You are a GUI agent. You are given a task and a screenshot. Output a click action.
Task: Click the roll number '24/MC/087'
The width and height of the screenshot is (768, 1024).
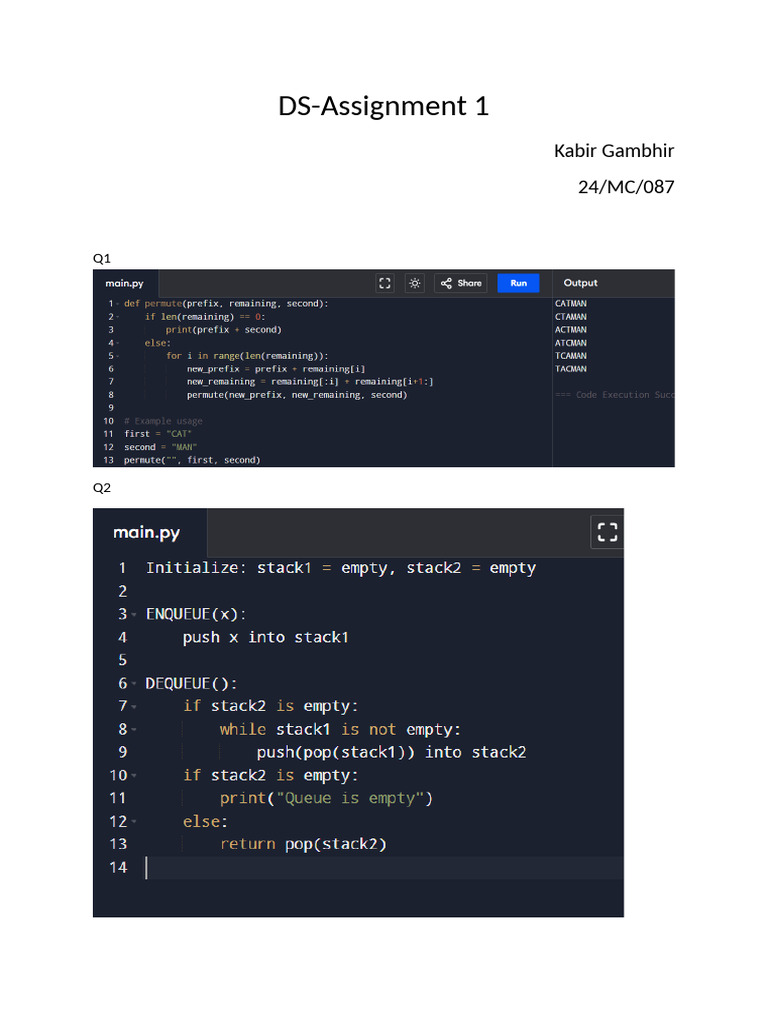(626, 187)
